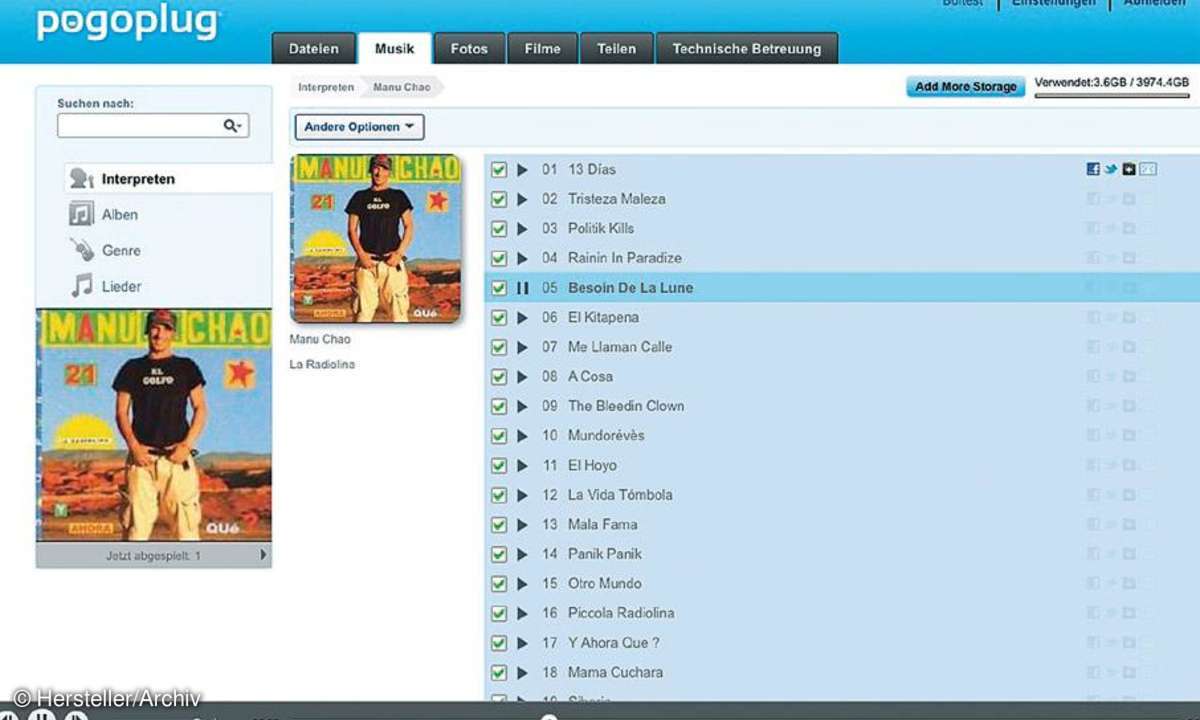
Task: Open the Manu Chao link below the album cover
Action: point(320,340)
